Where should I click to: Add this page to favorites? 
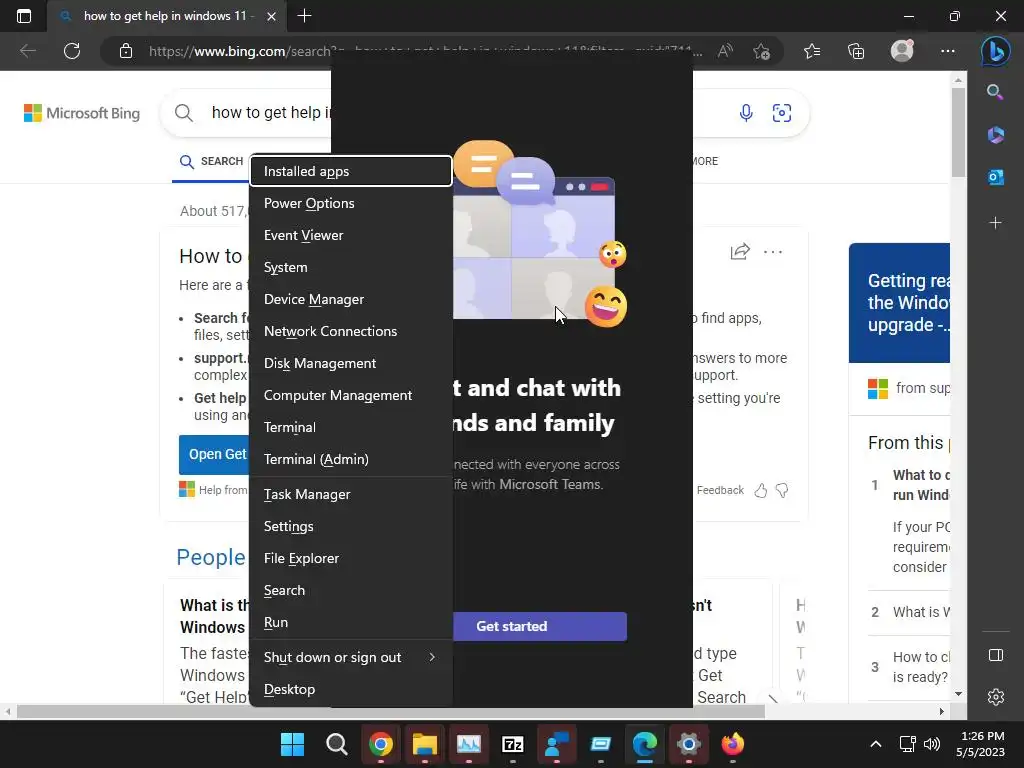click(761, 51)
